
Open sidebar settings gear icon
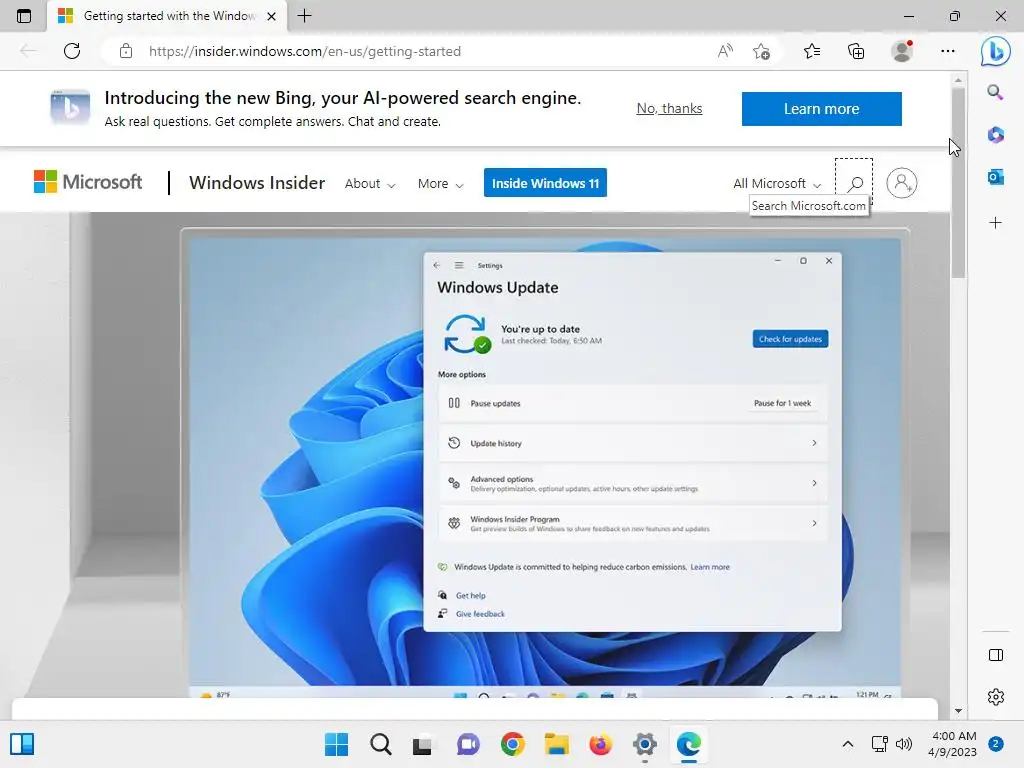tap(996, 697)
